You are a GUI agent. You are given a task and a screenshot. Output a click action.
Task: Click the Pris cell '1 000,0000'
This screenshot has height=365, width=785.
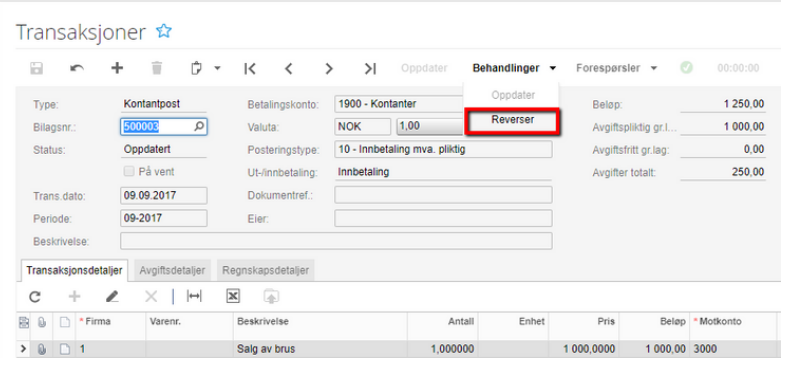(584, 348)
